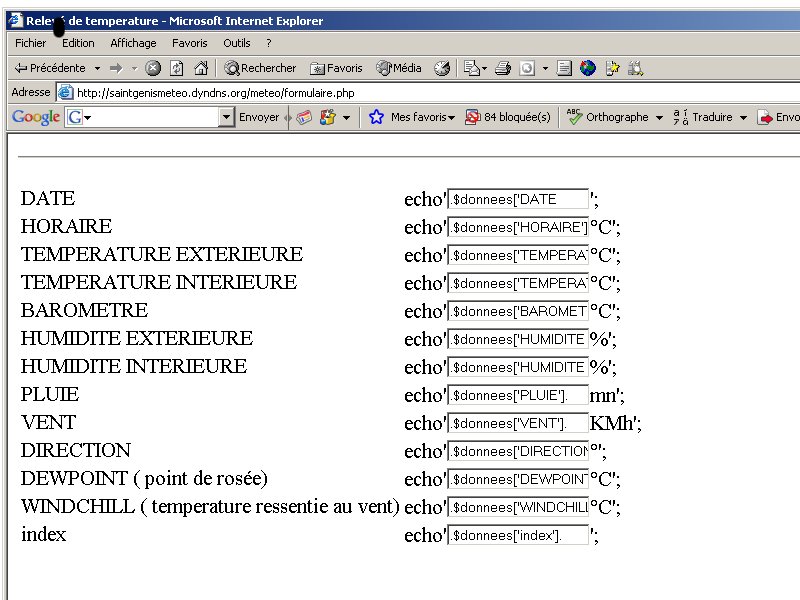Click the Orthographe spell check button
Viewport: 800px width, 600px height.
(608, 117)
